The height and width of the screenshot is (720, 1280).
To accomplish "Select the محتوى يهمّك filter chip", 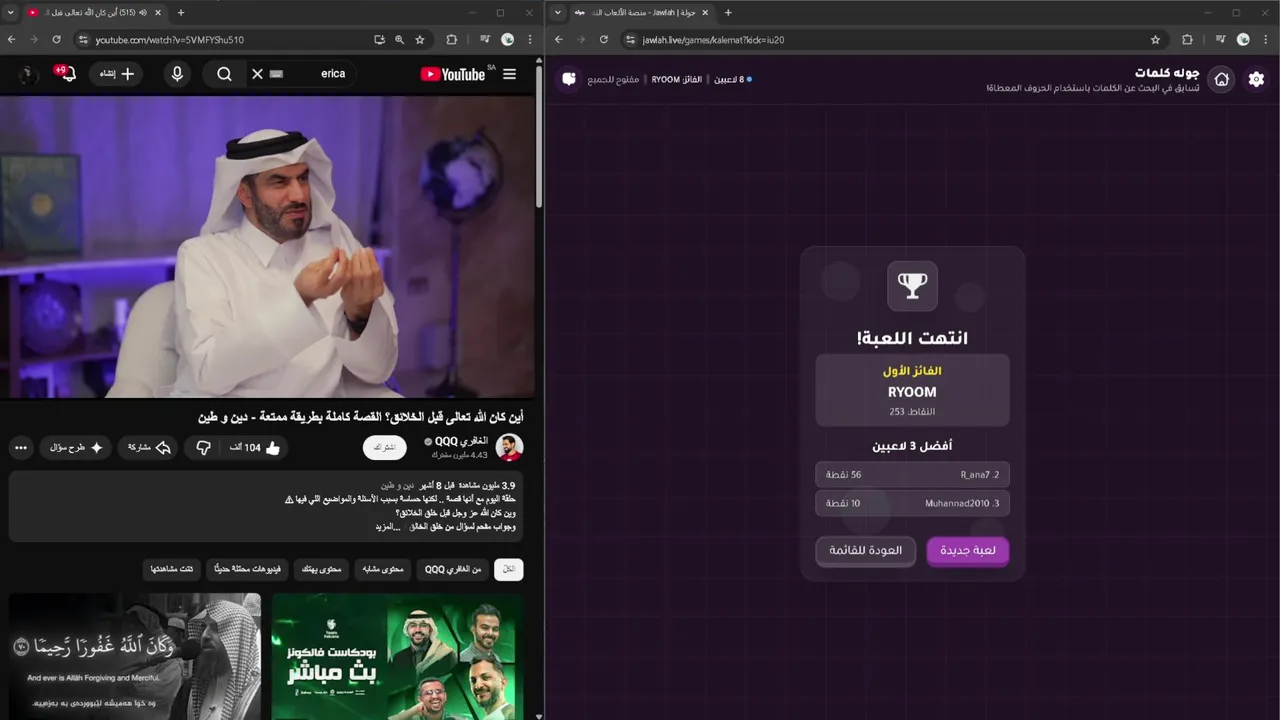I will pos(321,569).
